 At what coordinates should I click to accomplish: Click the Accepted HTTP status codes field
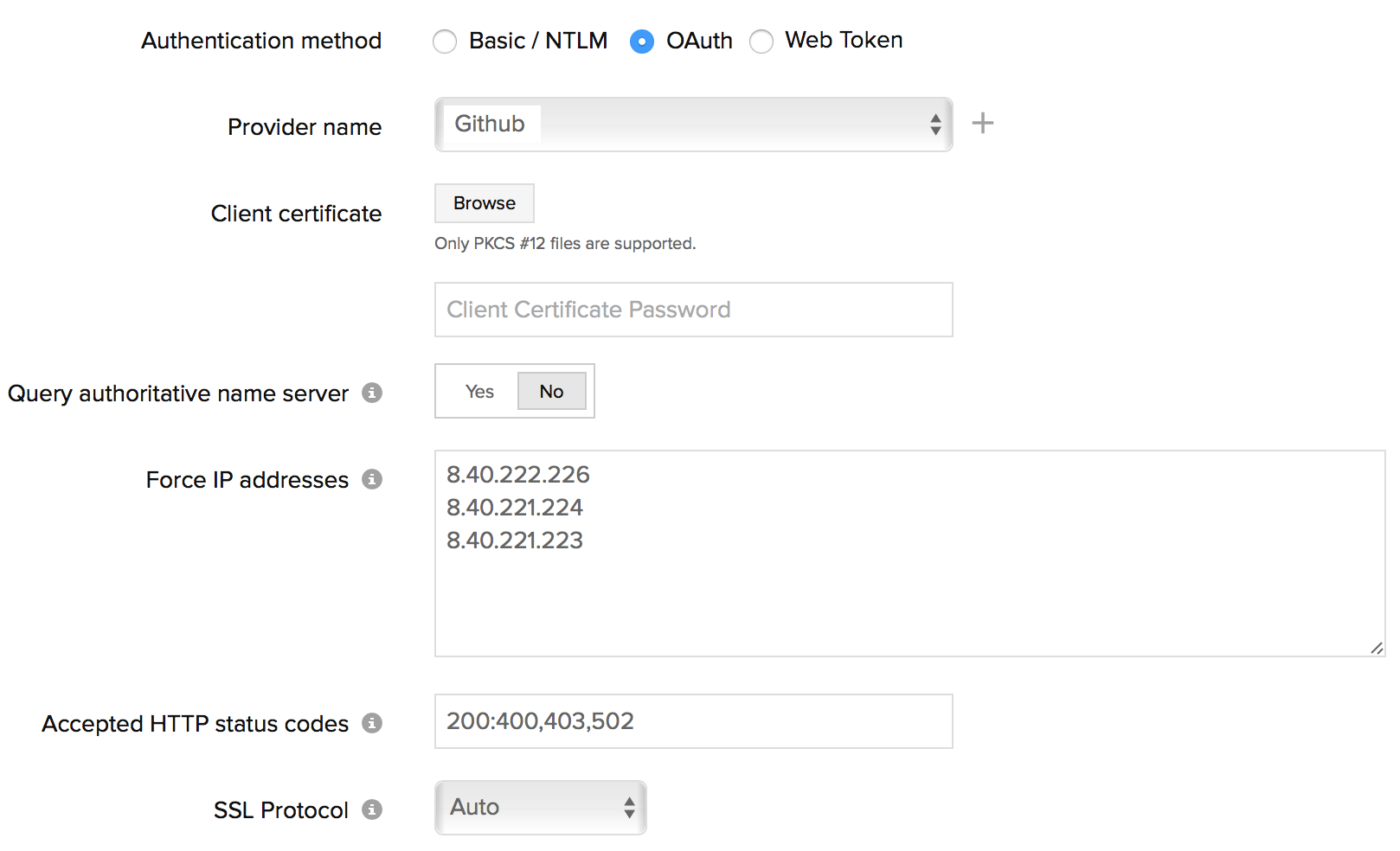[693, 721]
